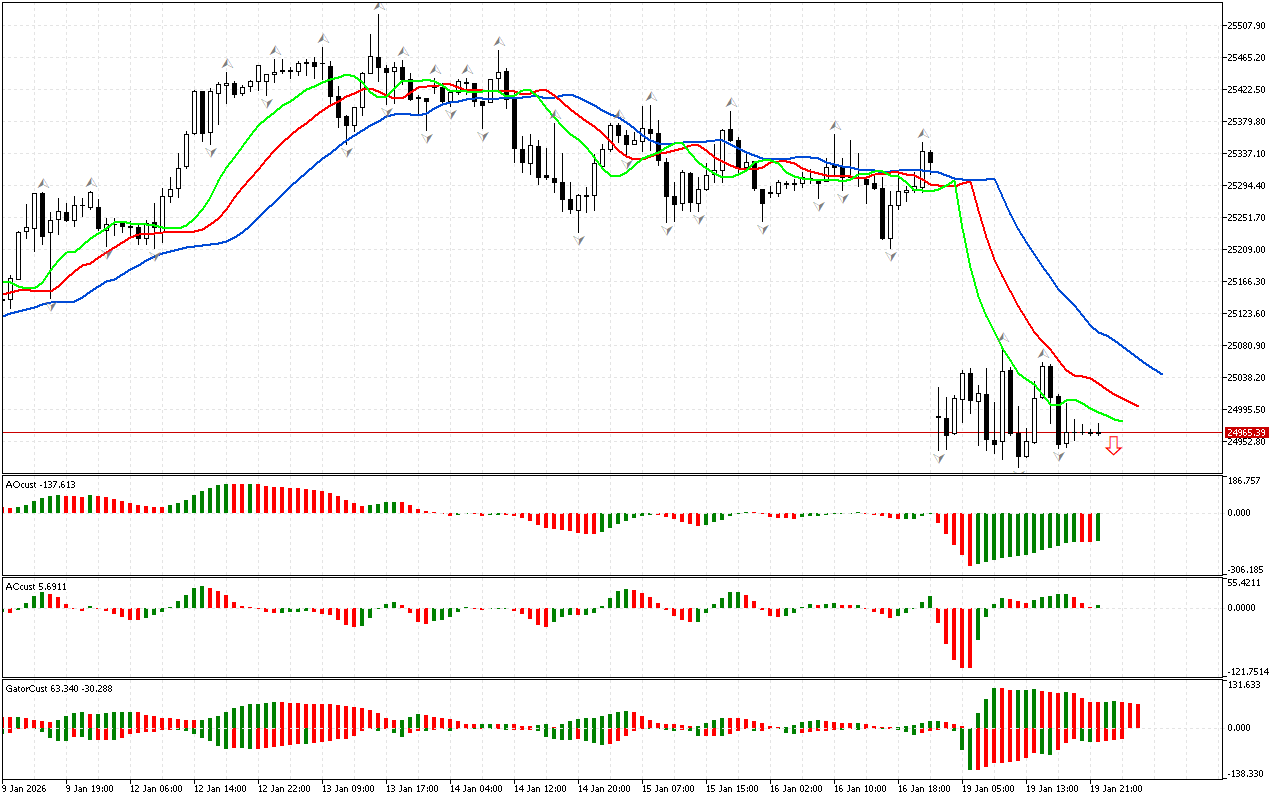Click down fractal below the long black 16 Jan candle
Viewport: 1280px width, 800px height.
coord(890,256)
